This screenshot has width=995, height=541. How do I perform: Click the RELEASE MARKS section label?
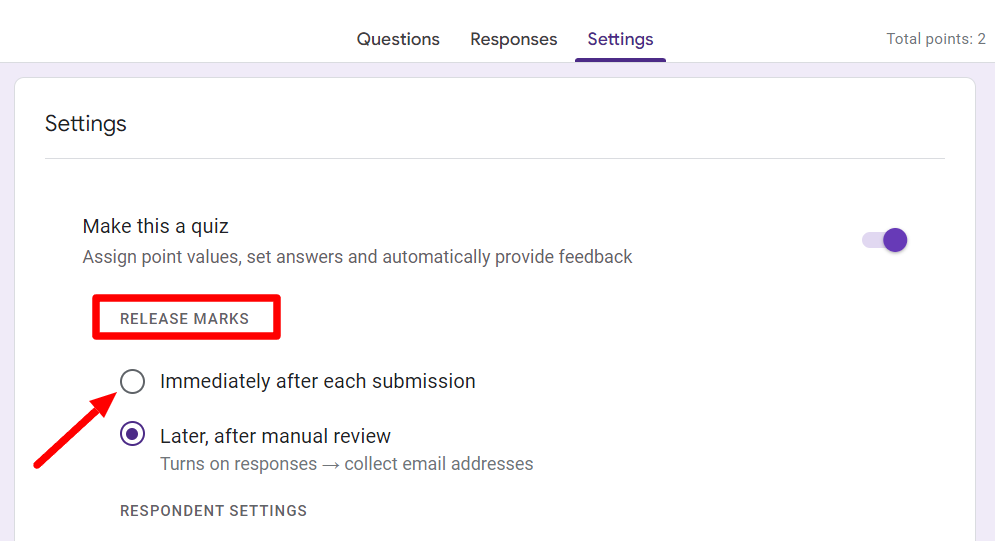(x=185, y=318)
